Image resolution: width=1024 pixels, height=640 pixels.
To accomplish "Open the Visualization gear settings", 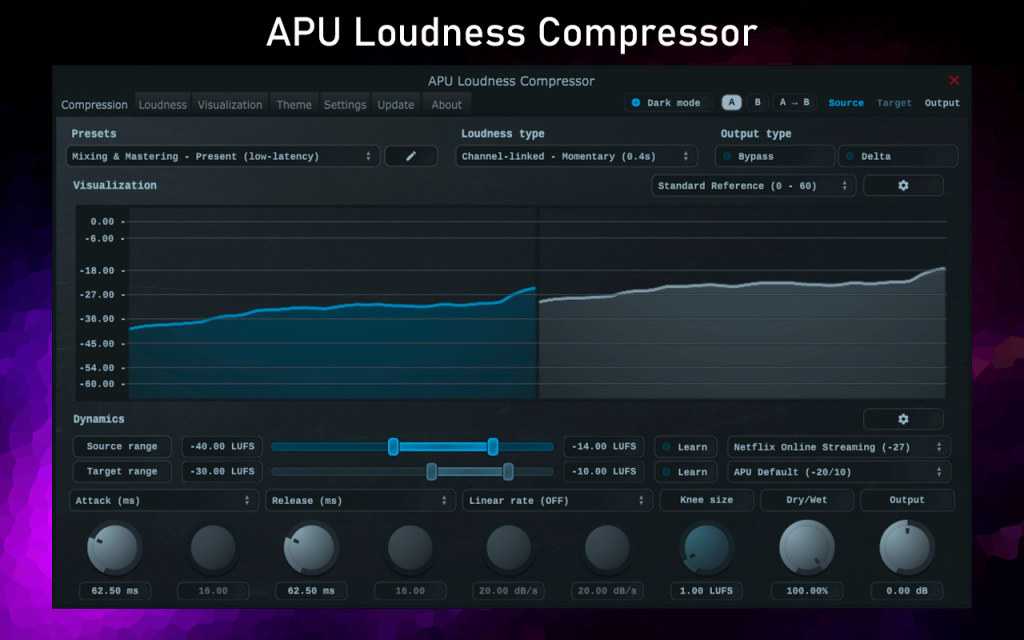I will 903,185.
